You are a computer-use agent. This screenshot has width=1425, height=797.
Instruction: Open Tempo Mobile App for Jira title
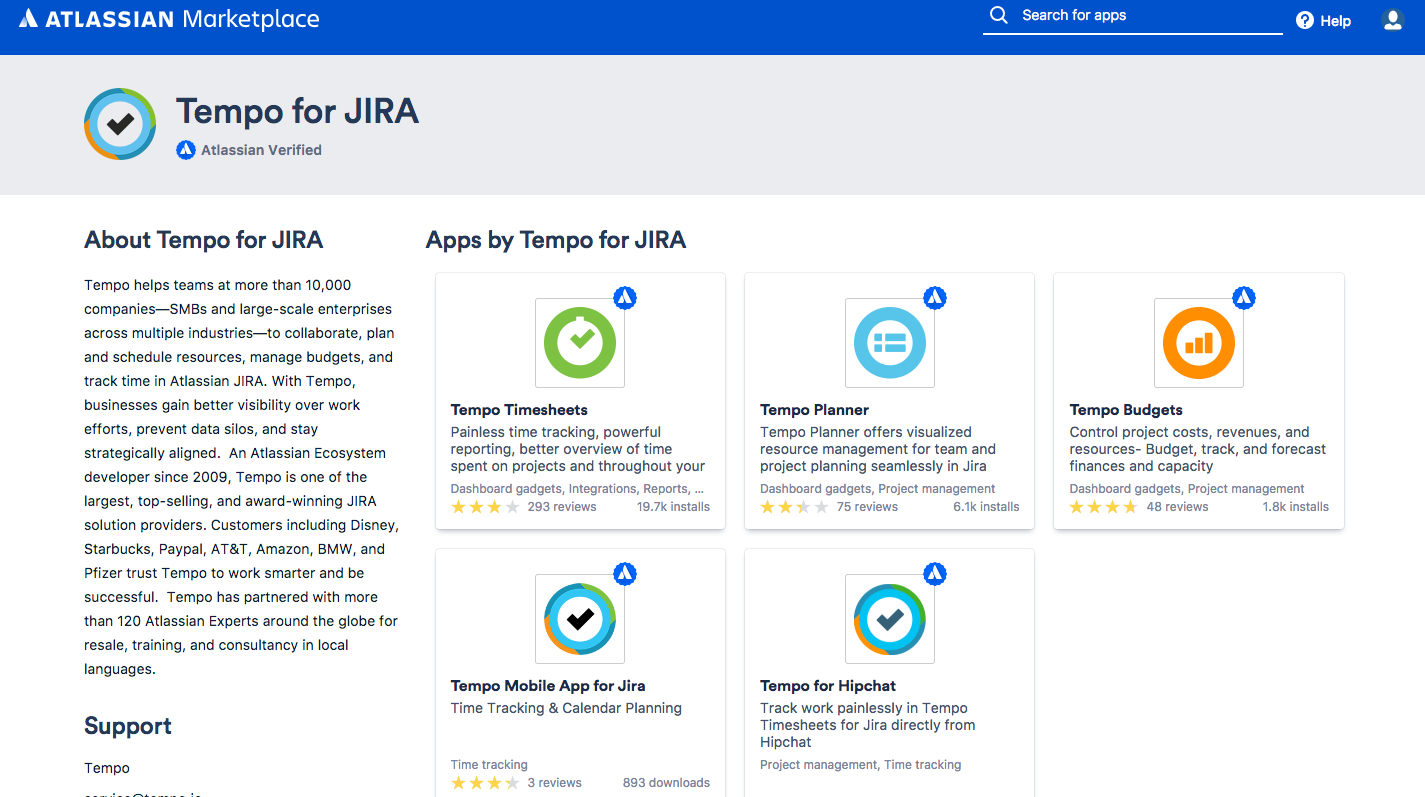548,686
